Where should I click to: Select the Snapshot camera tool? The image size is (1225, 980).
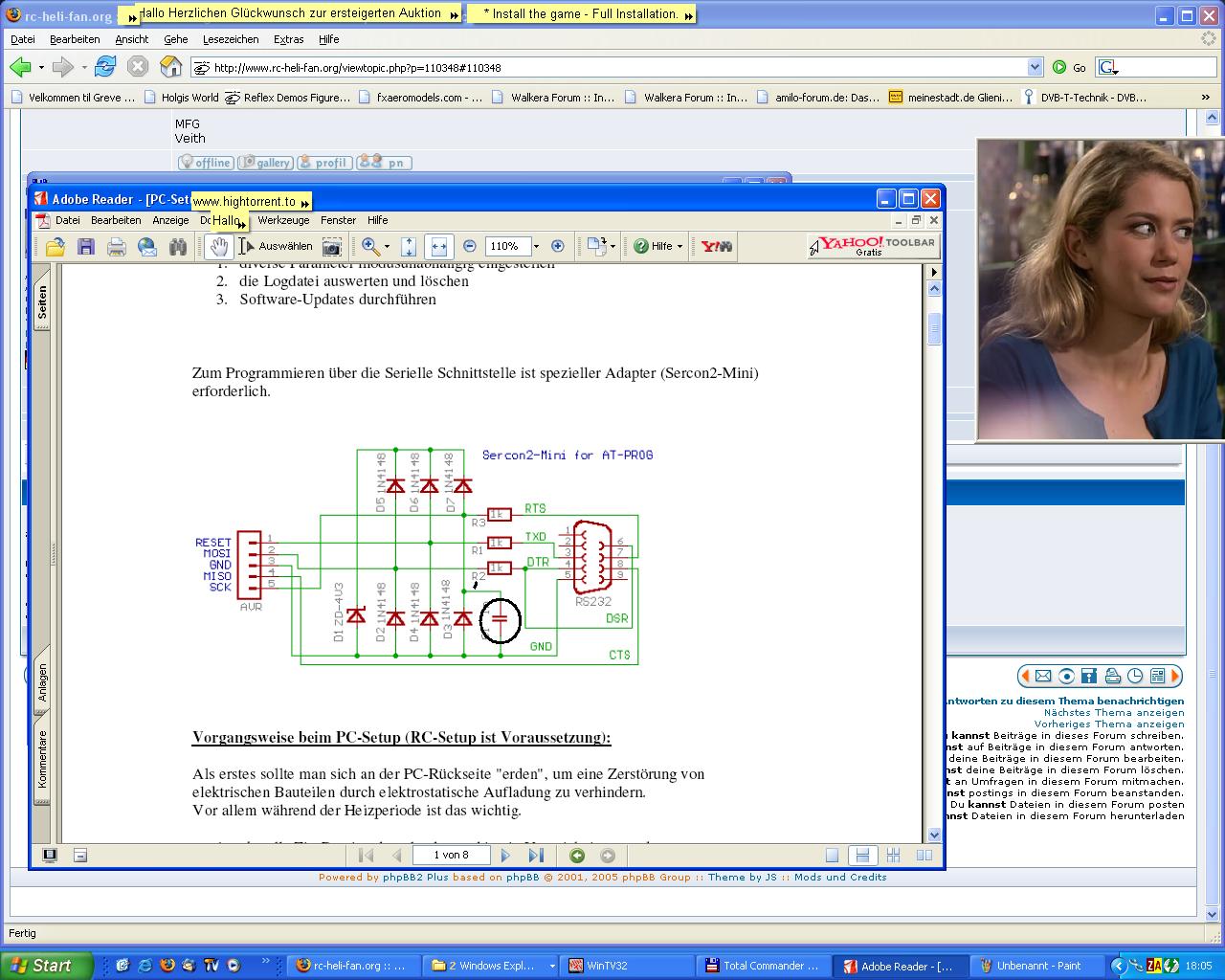331,247
